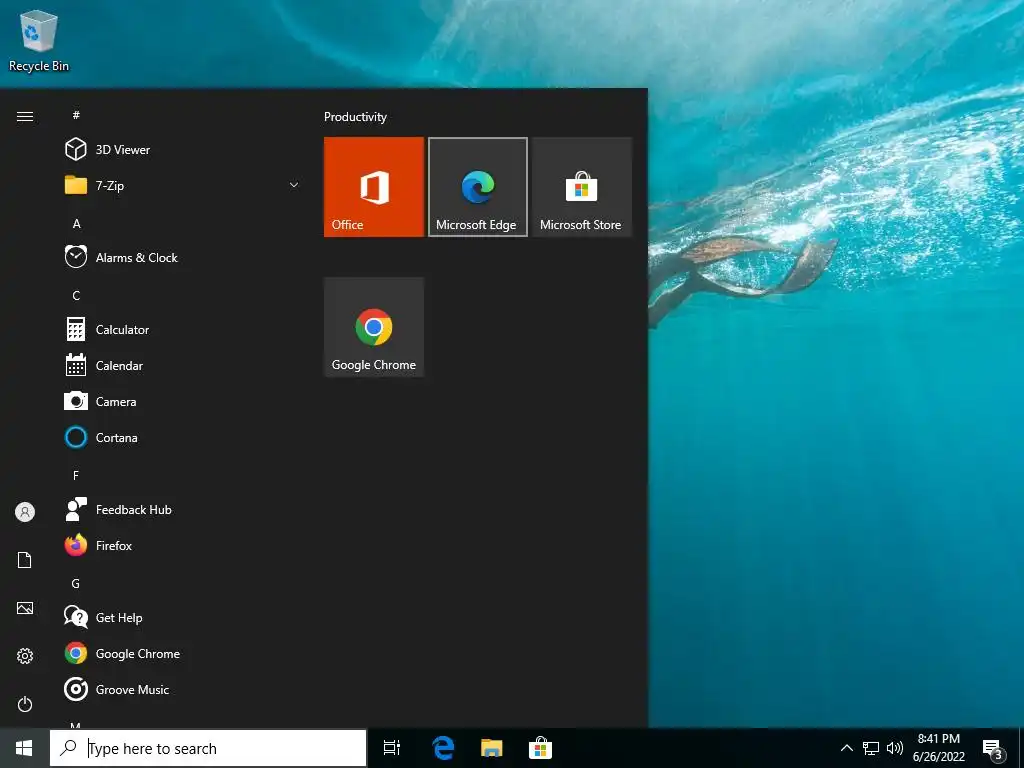Viewport: 1024px width, 768px height.
Task: Jump using the # letter header
Action: (x=76, y=115)
